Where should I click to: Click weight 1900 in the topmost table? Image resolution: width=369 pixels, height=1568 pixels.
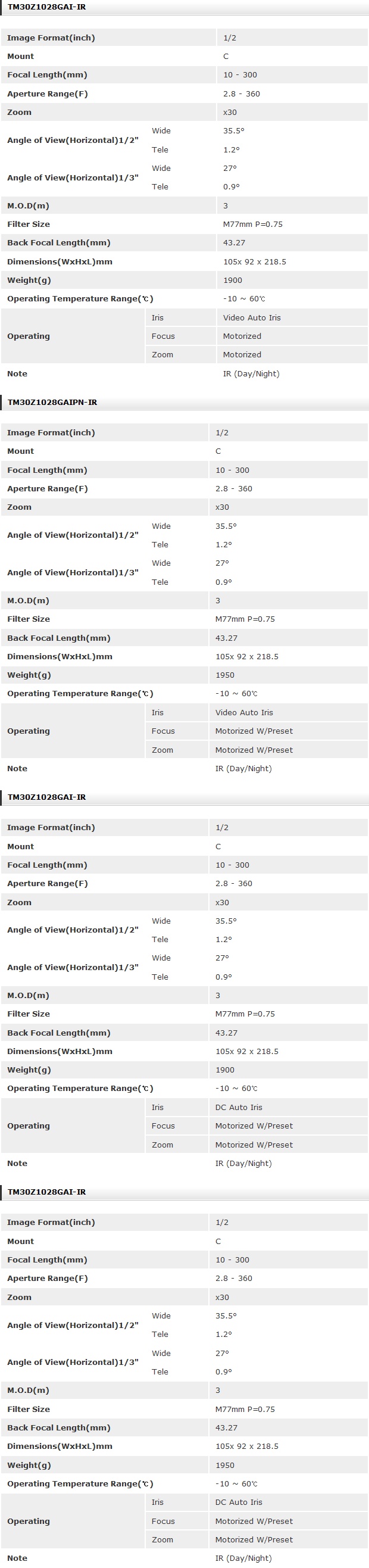(232, 280)
